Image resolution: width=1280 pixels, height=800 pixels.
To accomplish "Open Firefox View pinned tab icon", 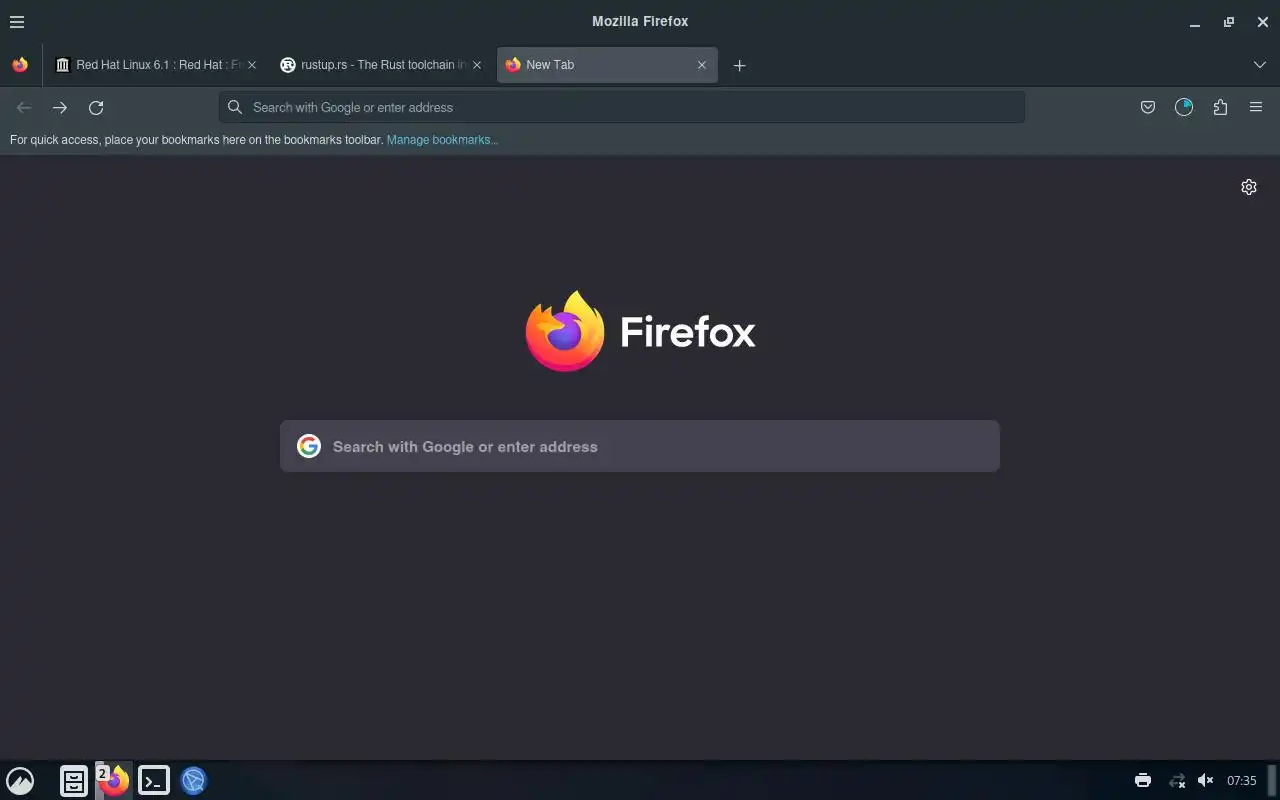I will click(x=20, y=65).
